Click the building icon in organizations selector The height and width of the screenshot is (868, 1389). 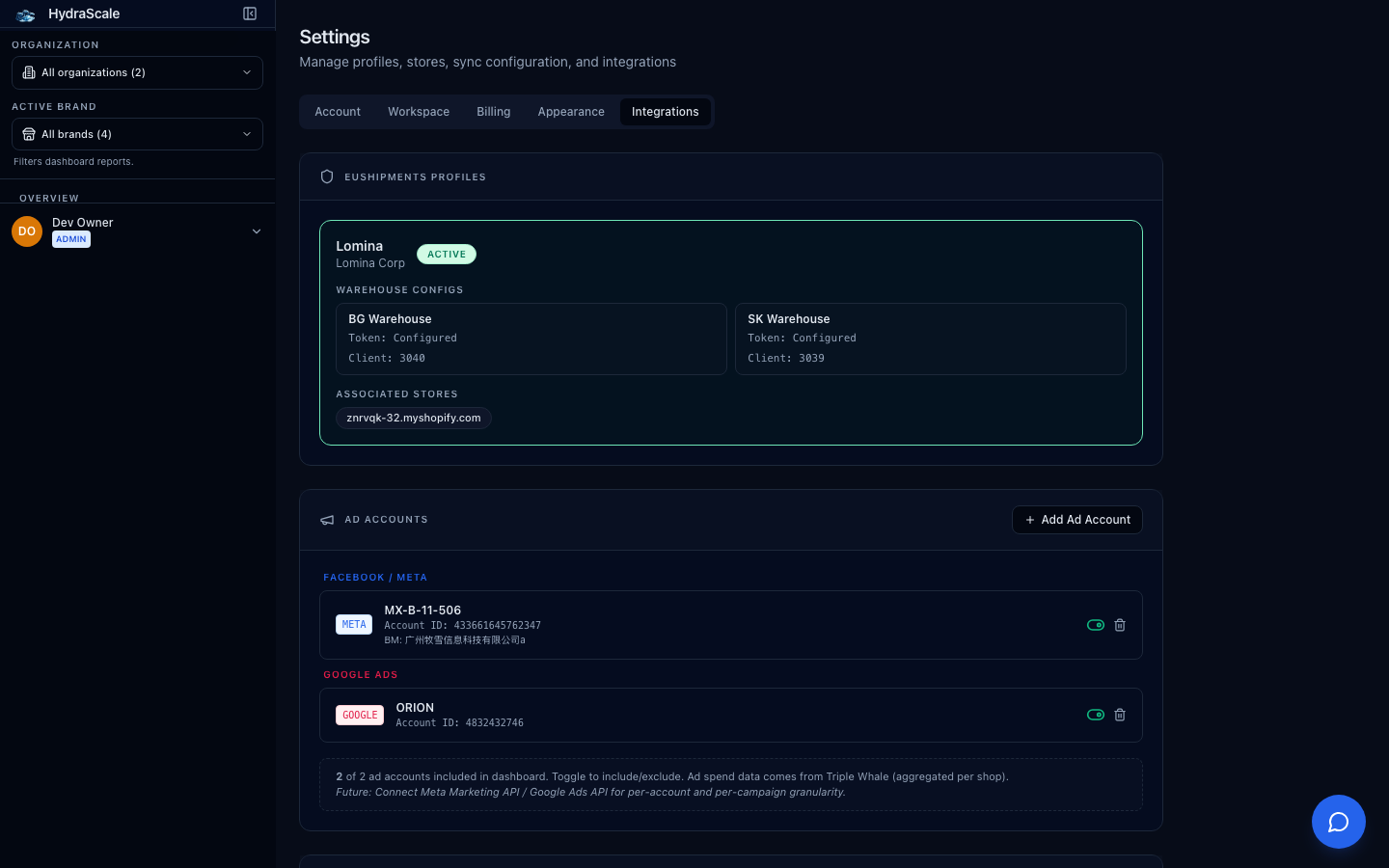point(29,72)
